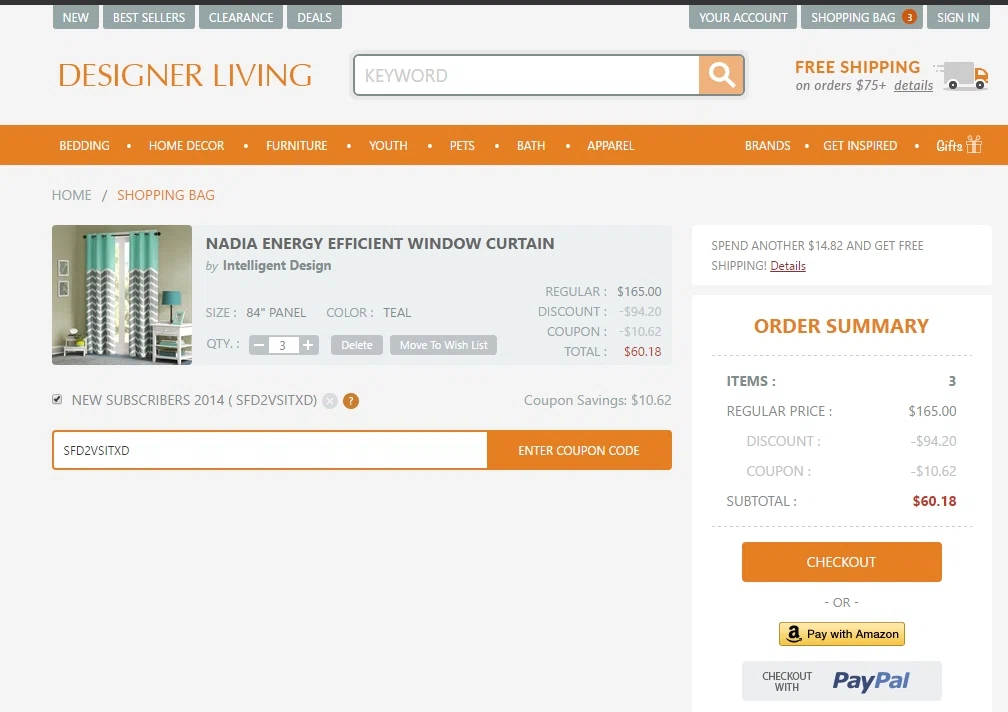Click the subtotal amount $60.18
The height and width of the screenshot is (712, 1008).
click(935, 501)
